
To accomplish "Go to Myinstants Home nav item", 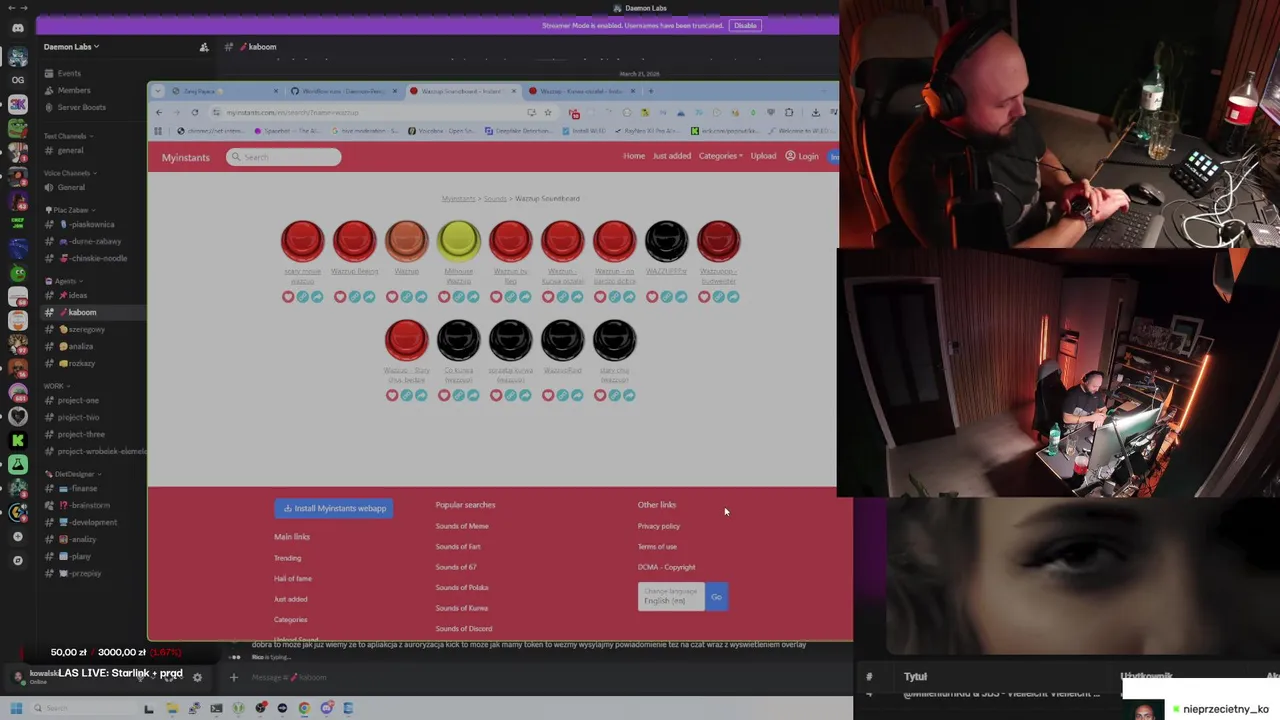I will click(634, 156).
